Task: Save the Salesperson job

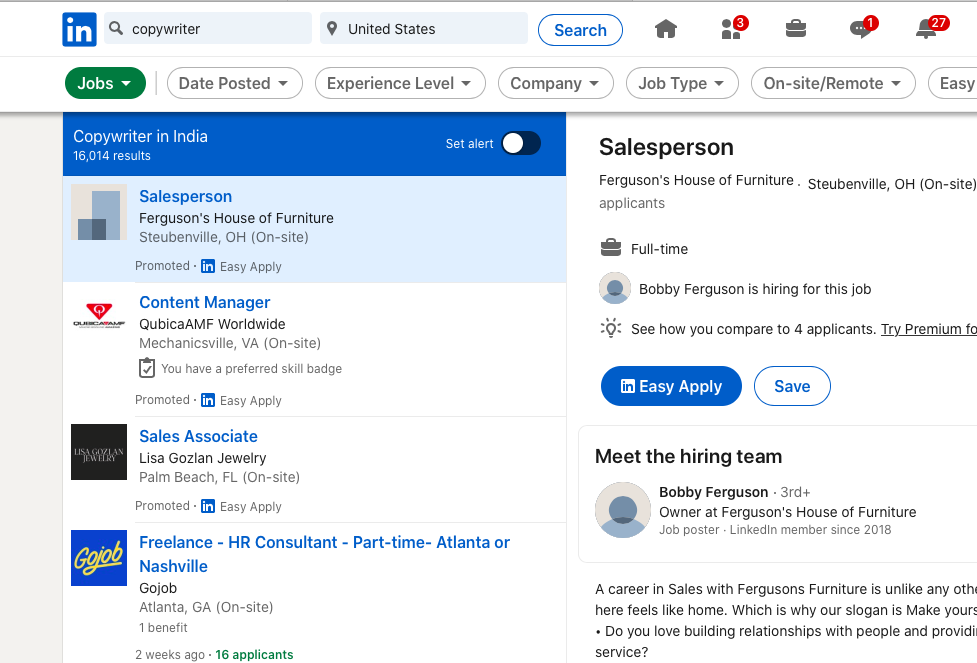Action: point(792,386)
